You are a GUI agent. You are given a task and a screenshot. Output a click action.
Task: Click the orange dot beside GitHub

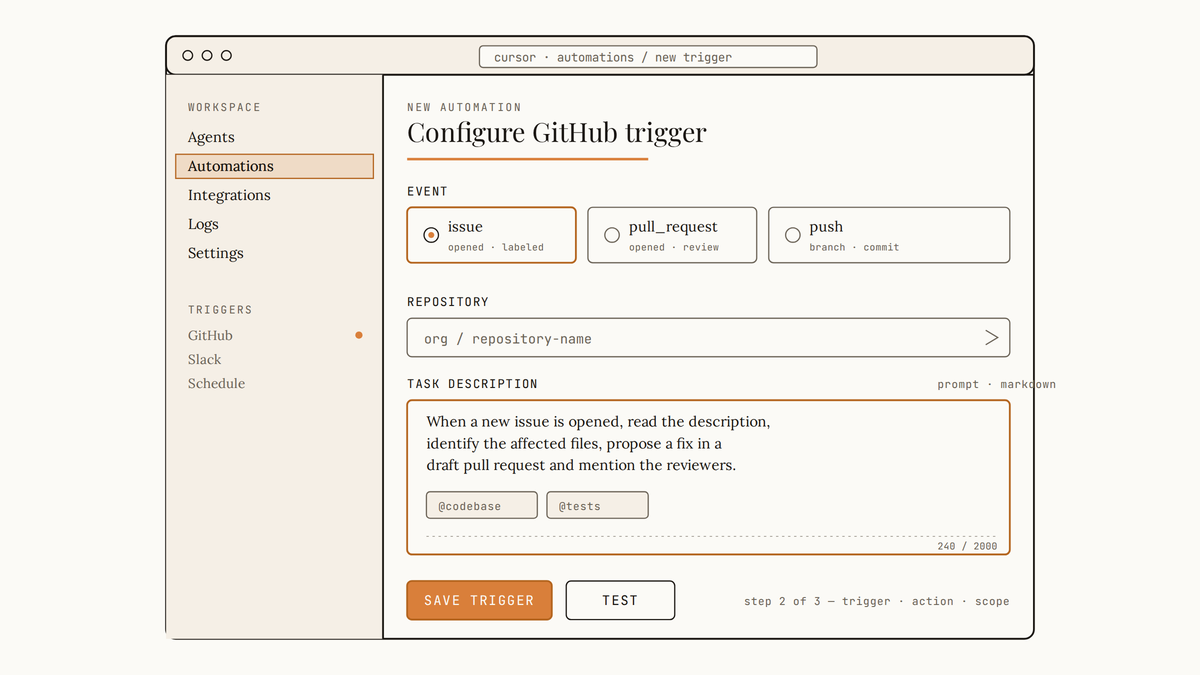[x=359, y=336]
